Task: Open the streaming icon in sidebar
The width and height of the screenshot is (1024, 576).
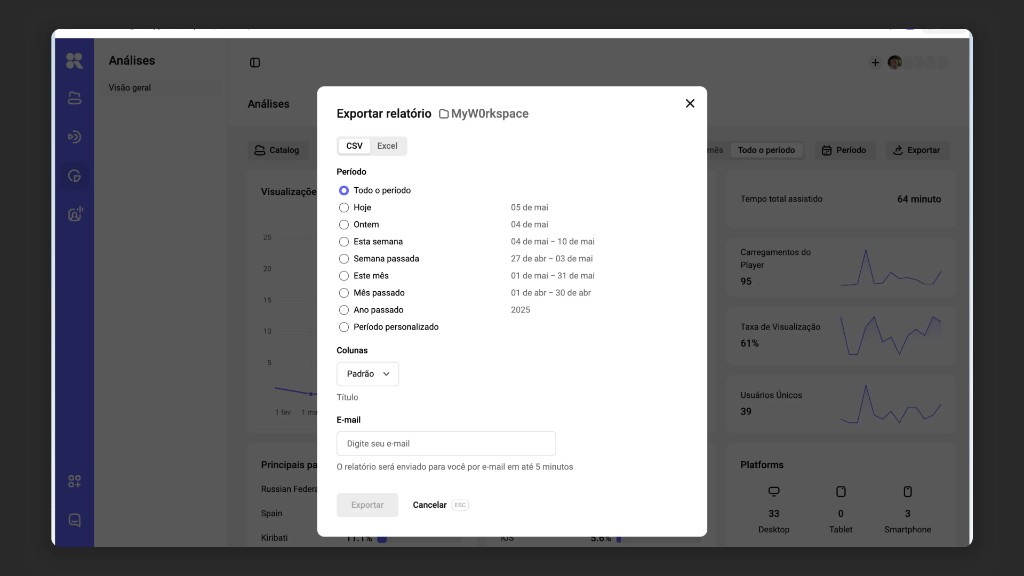Action: [74, 136]
